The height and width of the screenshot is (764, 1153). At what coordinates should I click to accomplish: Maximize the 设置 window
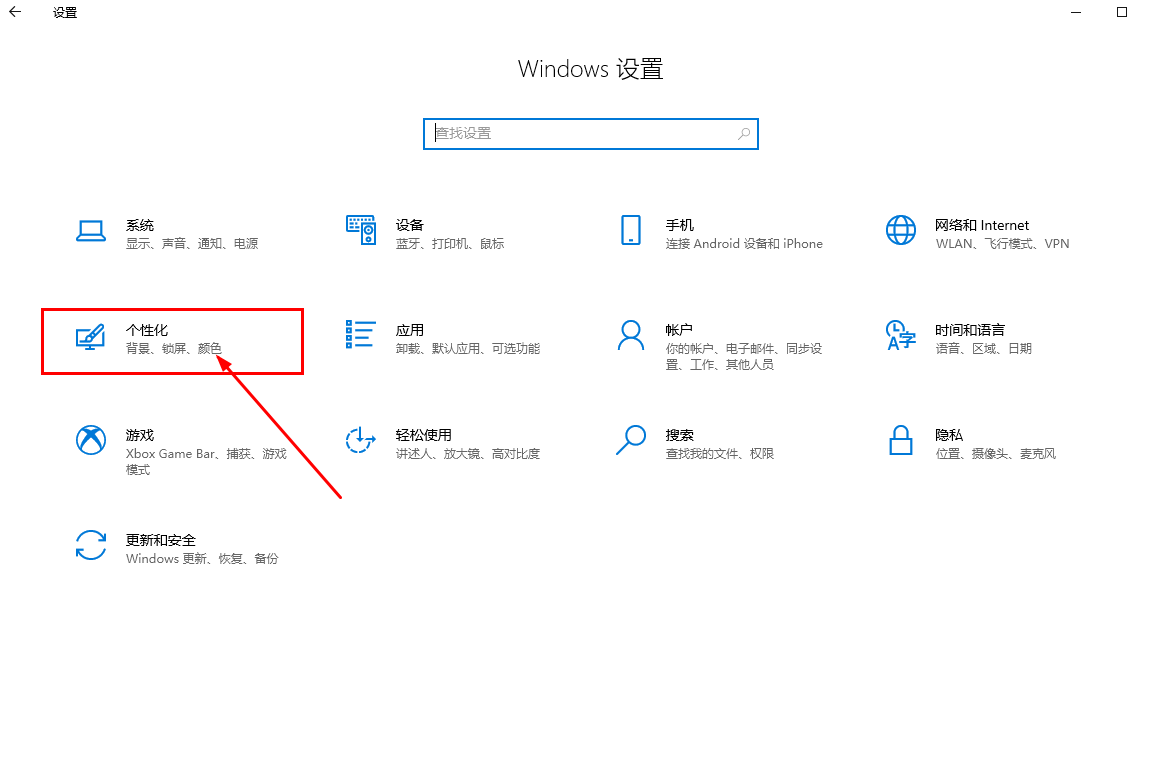(x=1121, y=12)
